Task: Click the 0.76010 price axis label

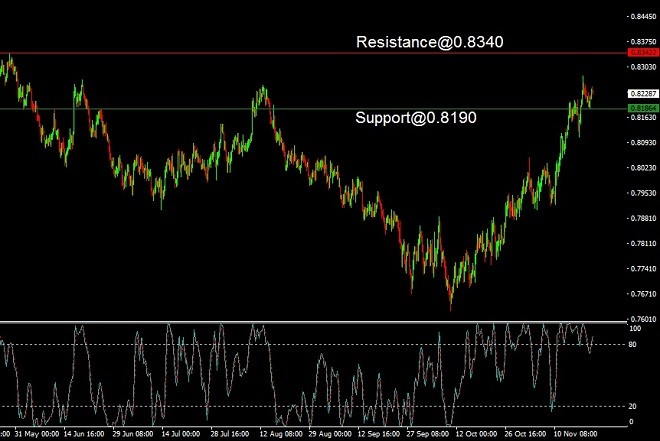Action: coord(643,319)
